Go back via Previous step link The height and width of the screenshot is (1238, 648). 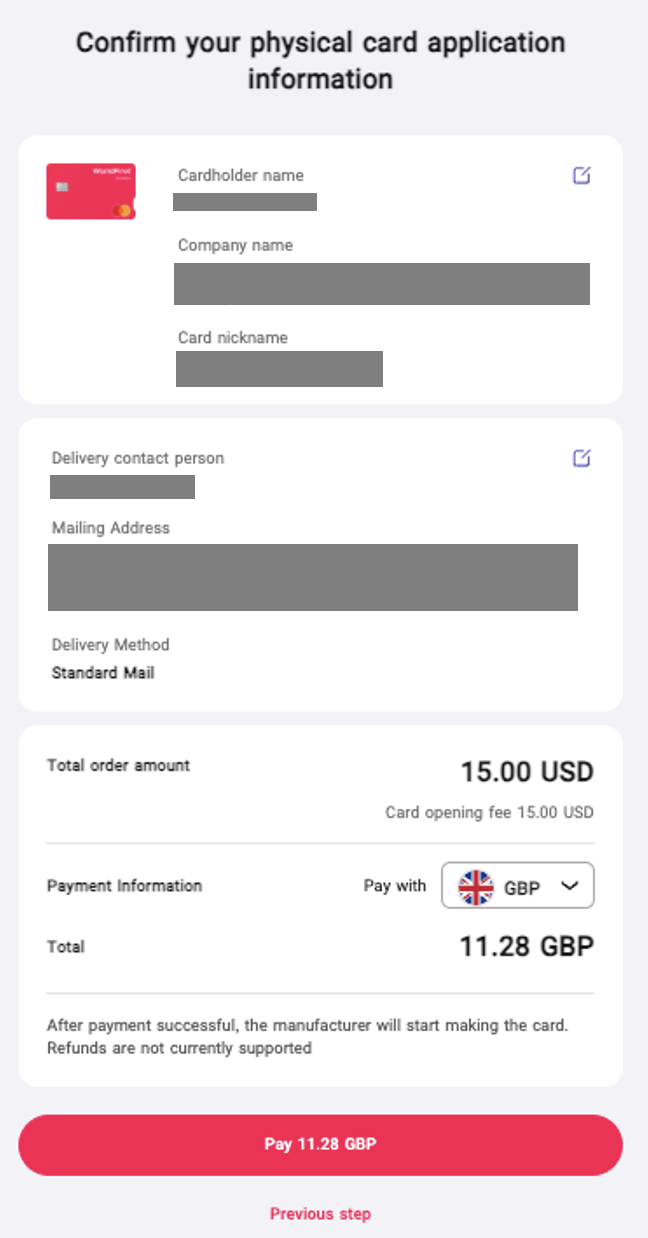point(320,1214)
